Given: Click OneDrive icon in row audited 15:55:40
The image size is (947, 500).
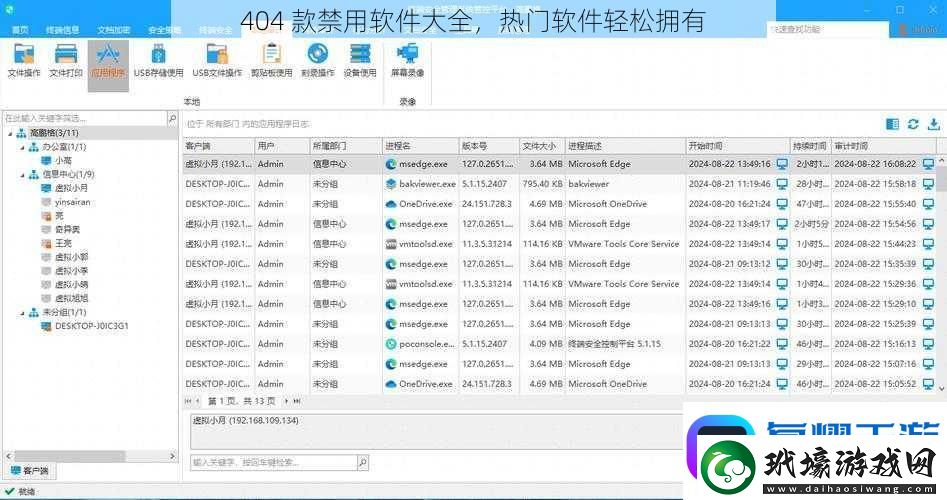Looking at the screenshot, I should click(391, 204).
